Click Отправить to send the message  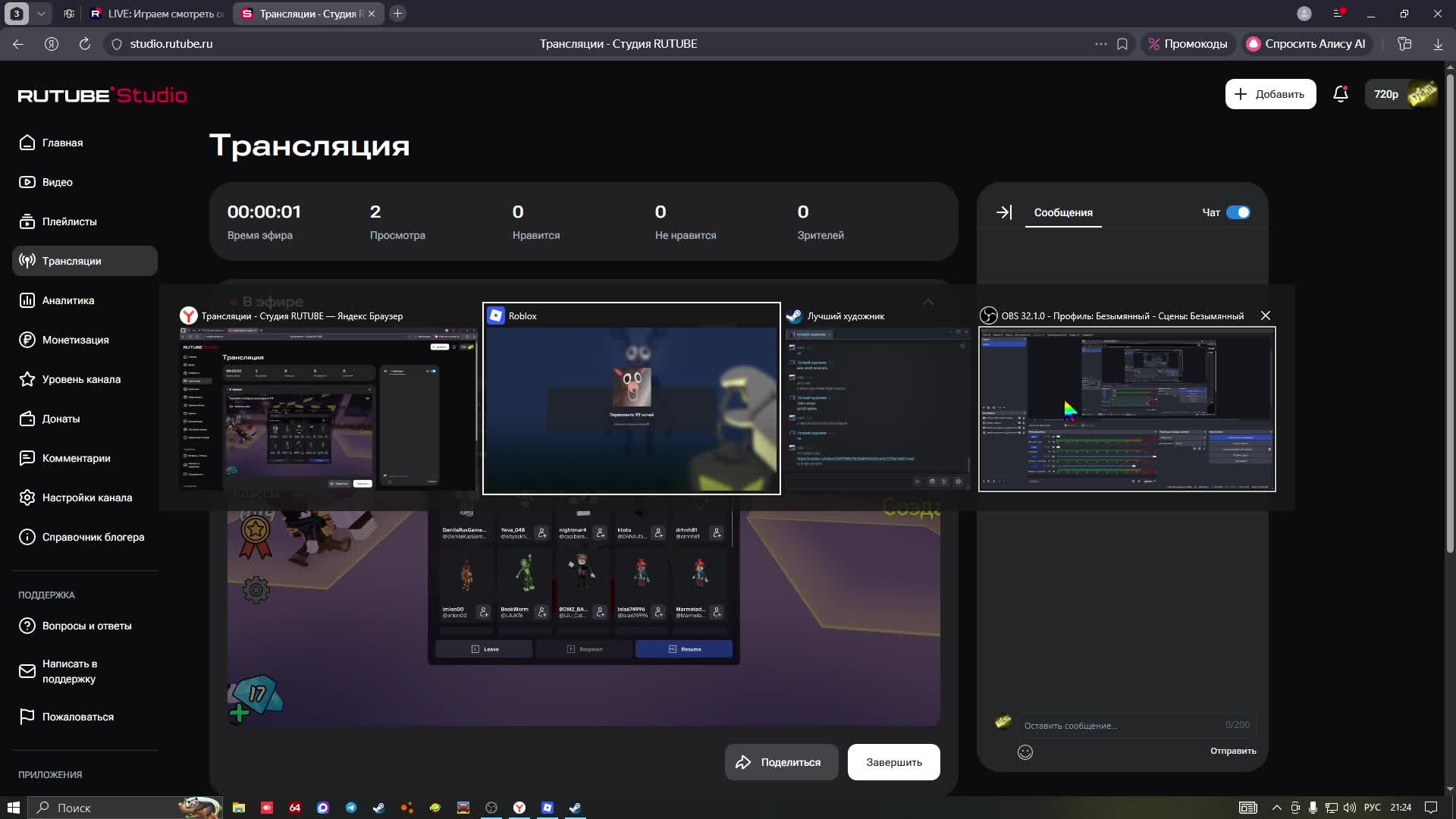point(1233,751)
